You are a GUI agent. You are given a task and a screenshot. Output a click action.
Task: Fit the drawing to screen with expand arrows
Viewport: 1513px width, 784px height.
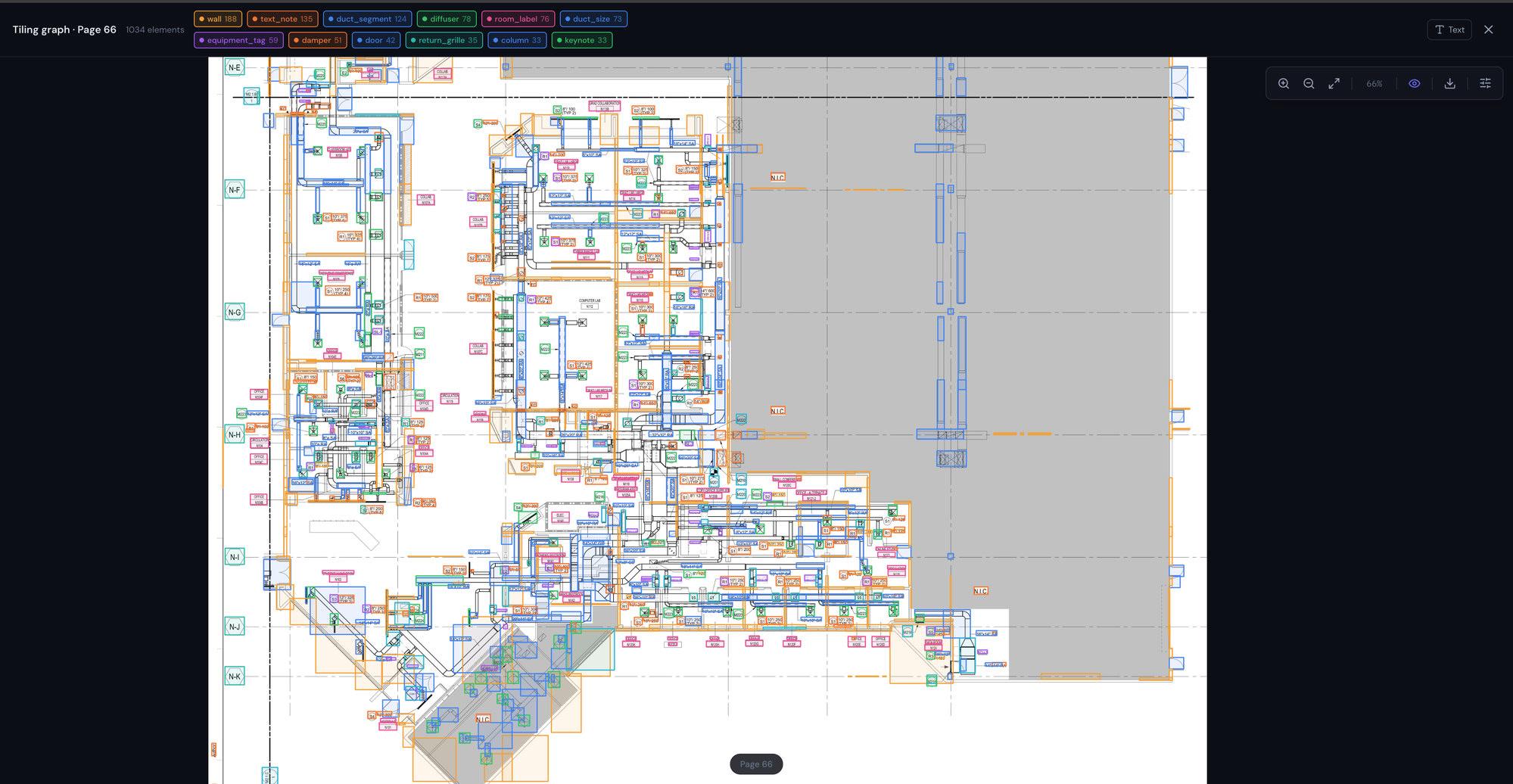click(1334, 84)
